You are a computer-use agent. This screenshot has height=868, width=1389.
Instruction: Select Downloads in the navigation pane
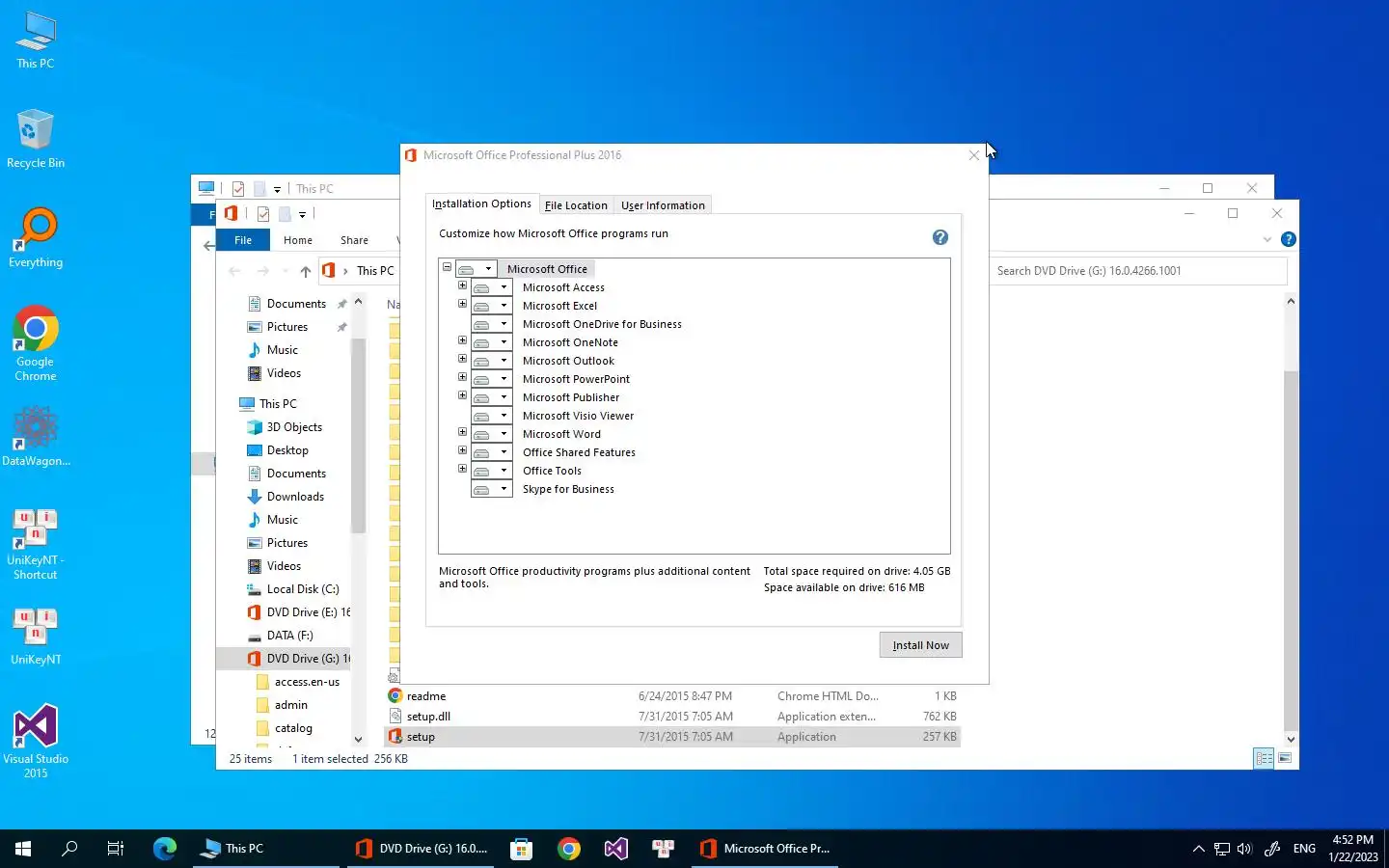[x=295, y=497]
